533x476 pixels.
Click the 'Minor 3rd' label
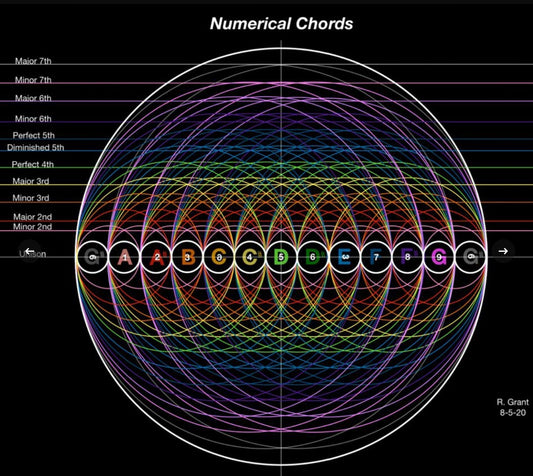coord(31,198)
